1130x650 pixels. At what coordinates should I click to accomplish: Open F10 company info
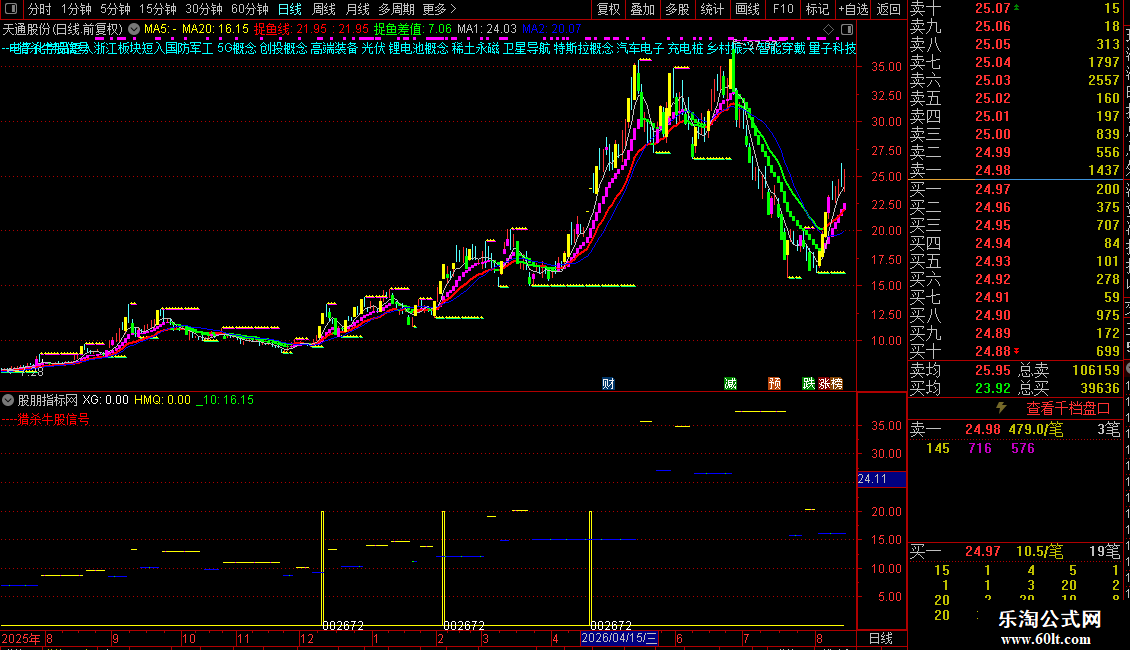click(783, 9)
